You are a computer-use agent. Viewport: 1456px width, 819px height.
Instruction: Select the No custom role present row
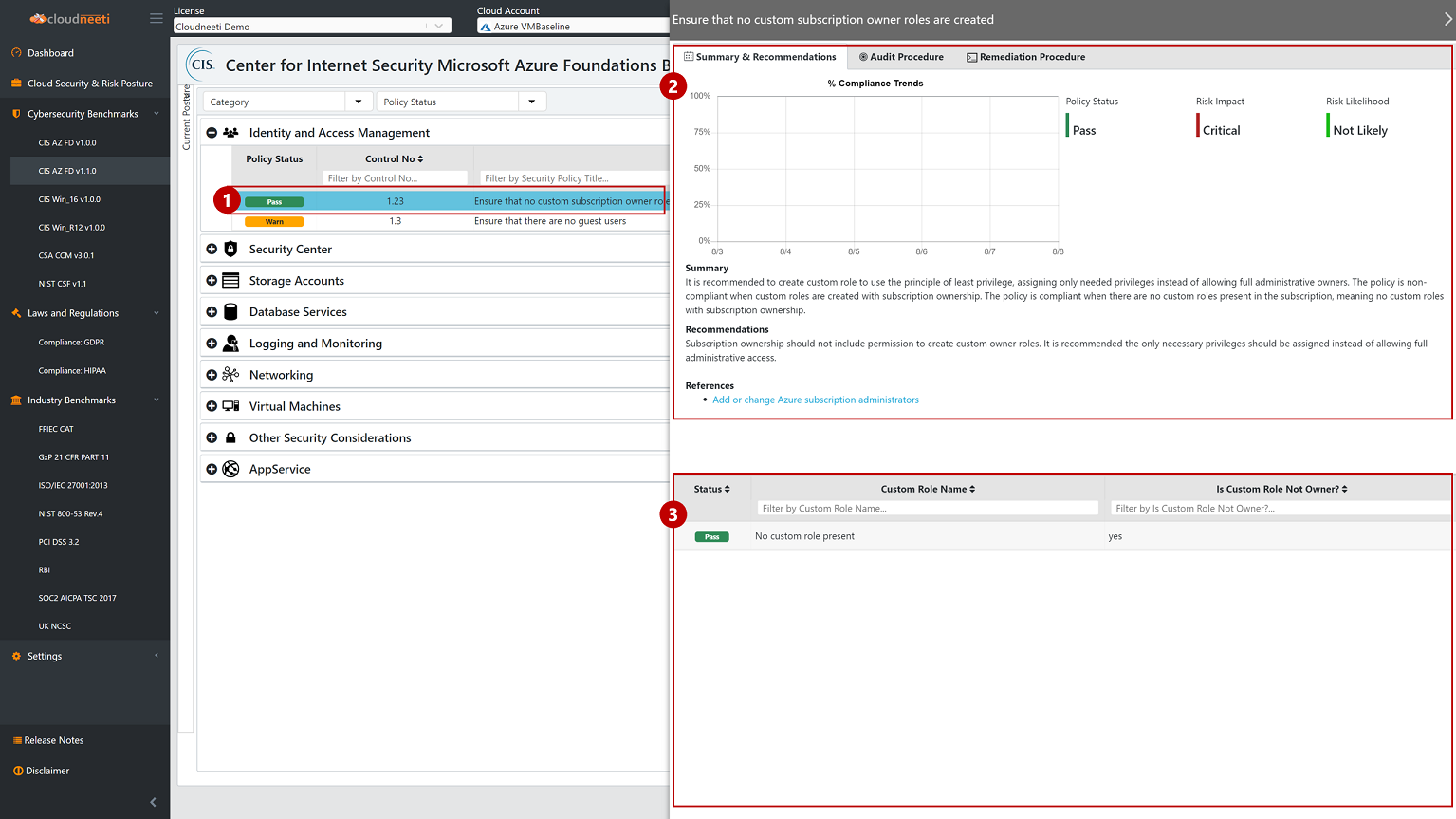[1062, 536]
